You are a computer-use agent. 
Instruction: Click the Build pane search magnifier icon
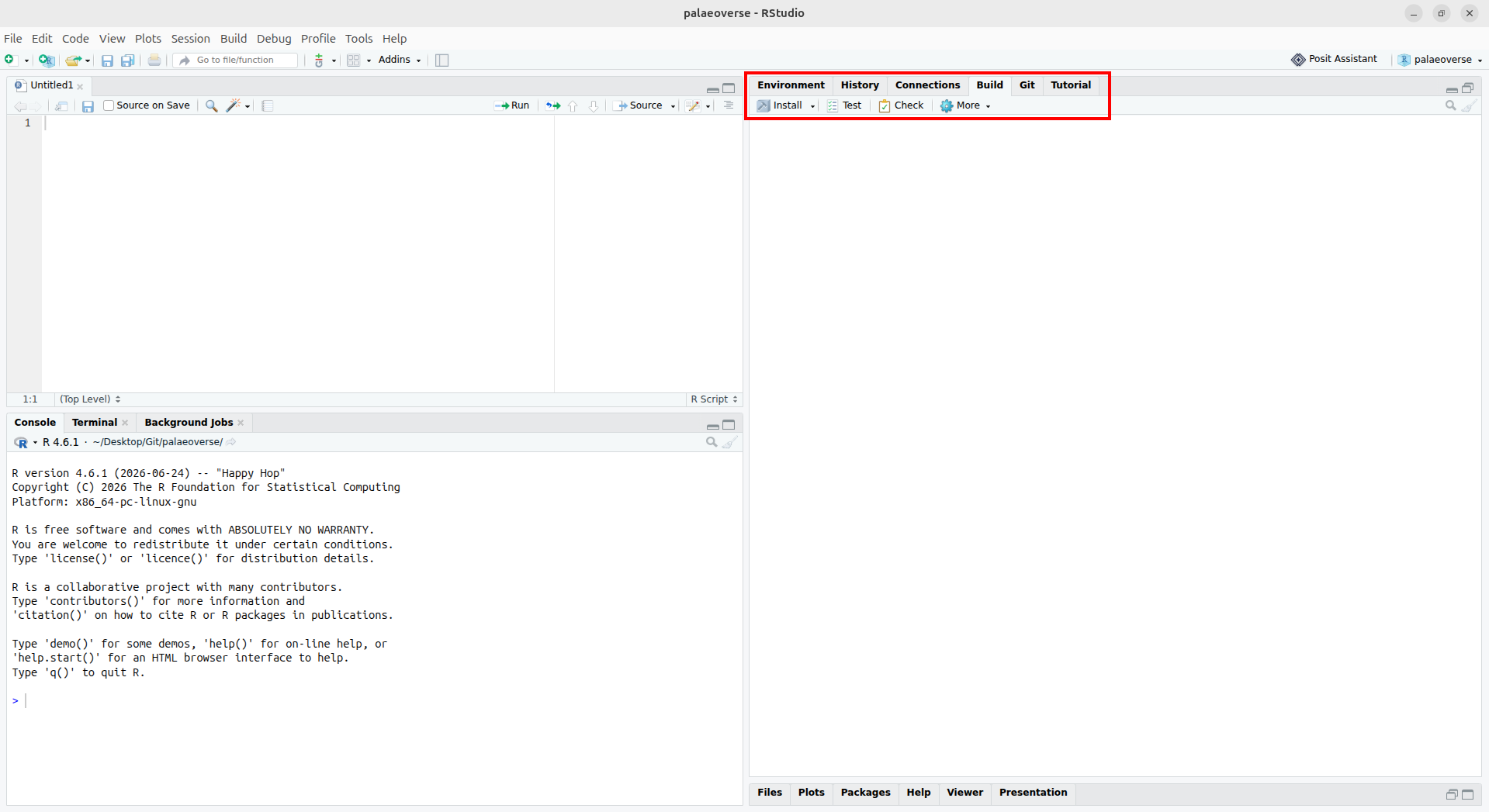click(x=1450, y=105)
